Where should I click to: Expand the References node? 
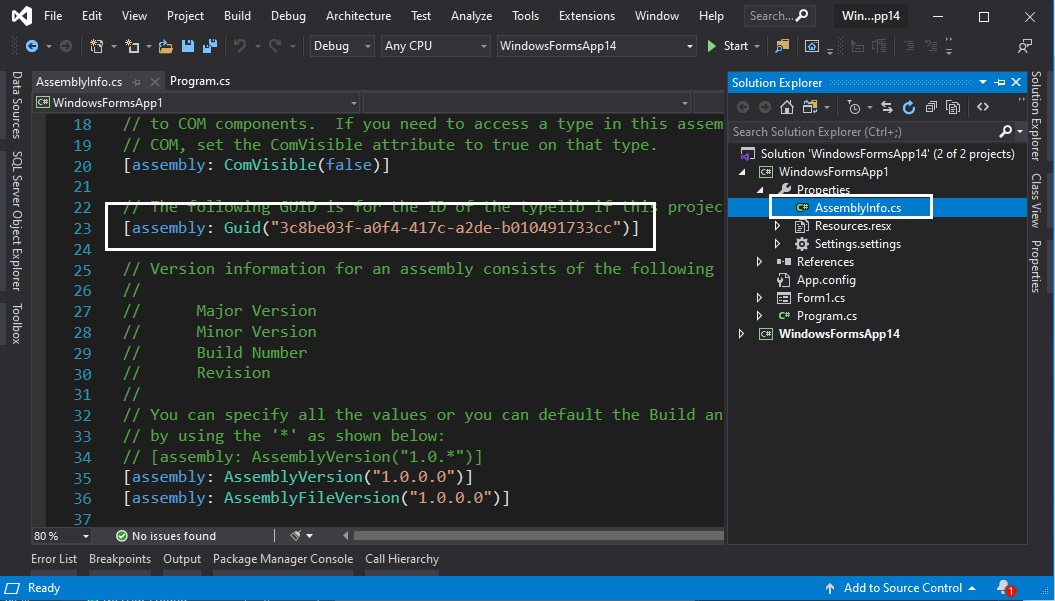(x=760, y=261)
